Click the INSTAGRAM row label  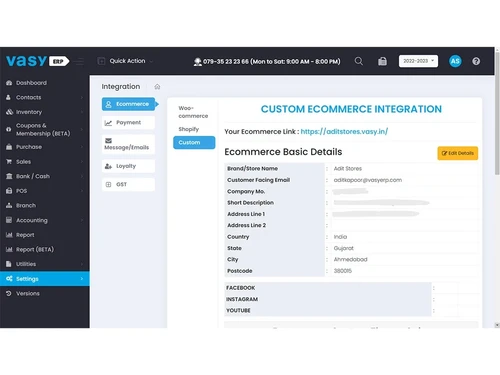tap(242, 299)
